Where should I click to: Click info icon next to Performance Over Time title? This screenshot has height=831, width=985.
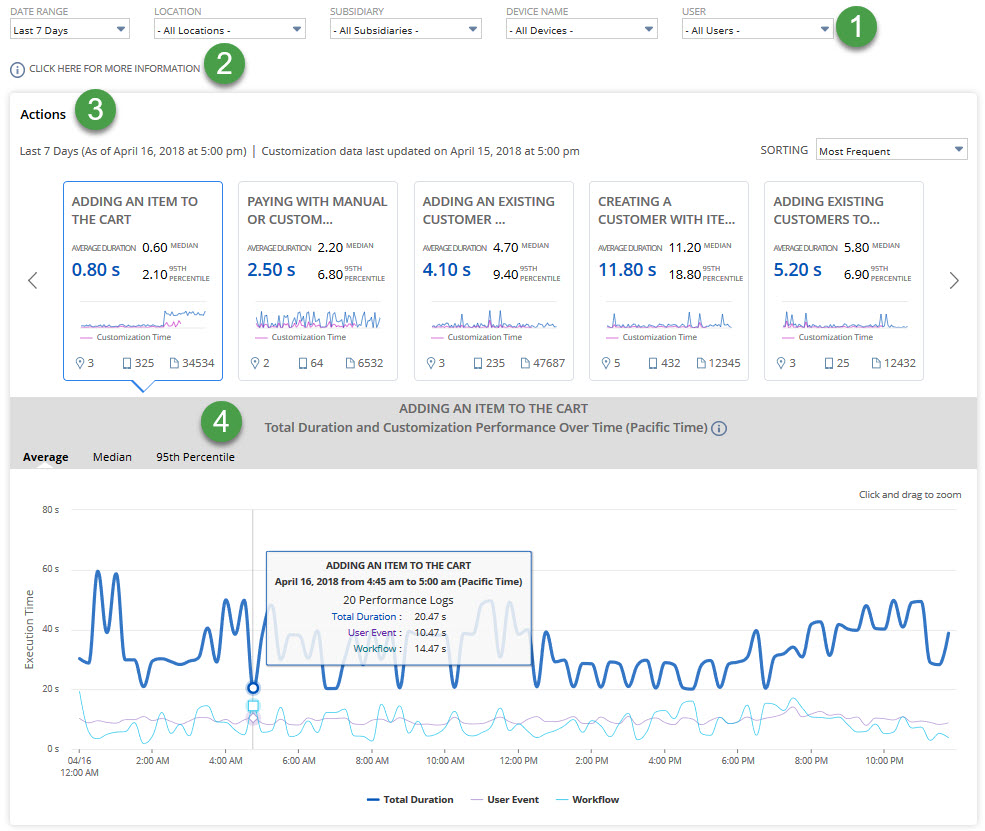tap(719, 428)
